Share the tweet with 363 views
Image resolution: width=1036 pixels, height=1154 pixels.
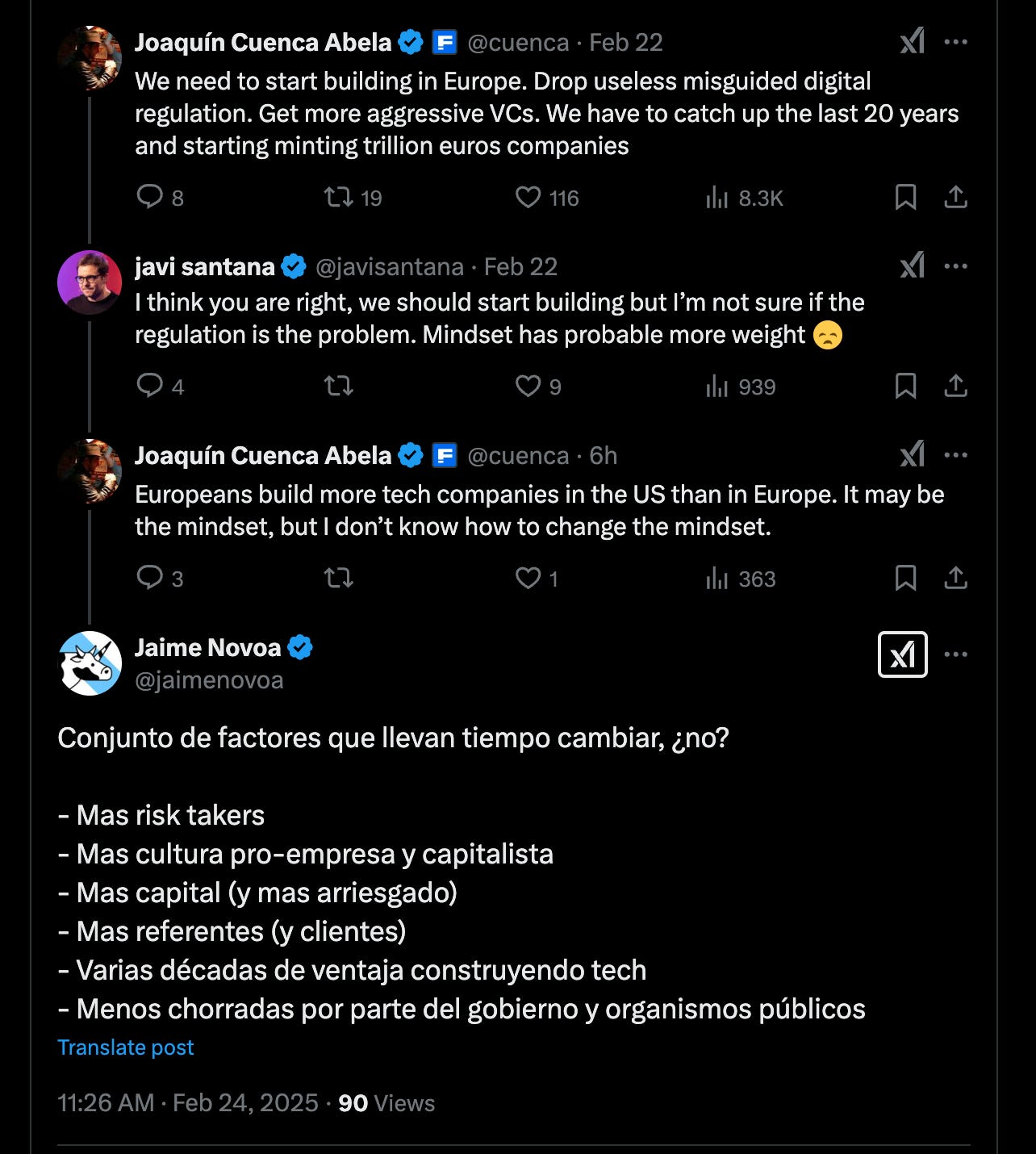tap(955, 578)
